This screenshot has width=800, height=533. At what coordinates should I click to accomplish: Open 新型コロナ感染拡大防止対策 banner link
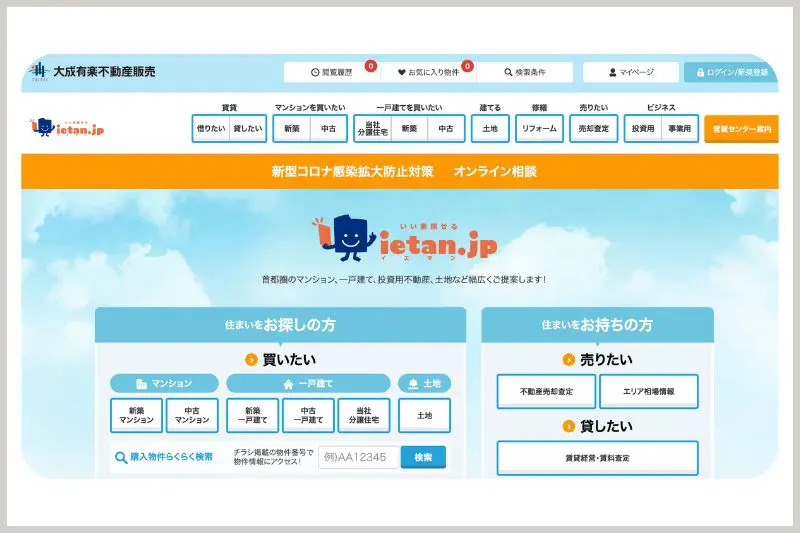[352, 171]
